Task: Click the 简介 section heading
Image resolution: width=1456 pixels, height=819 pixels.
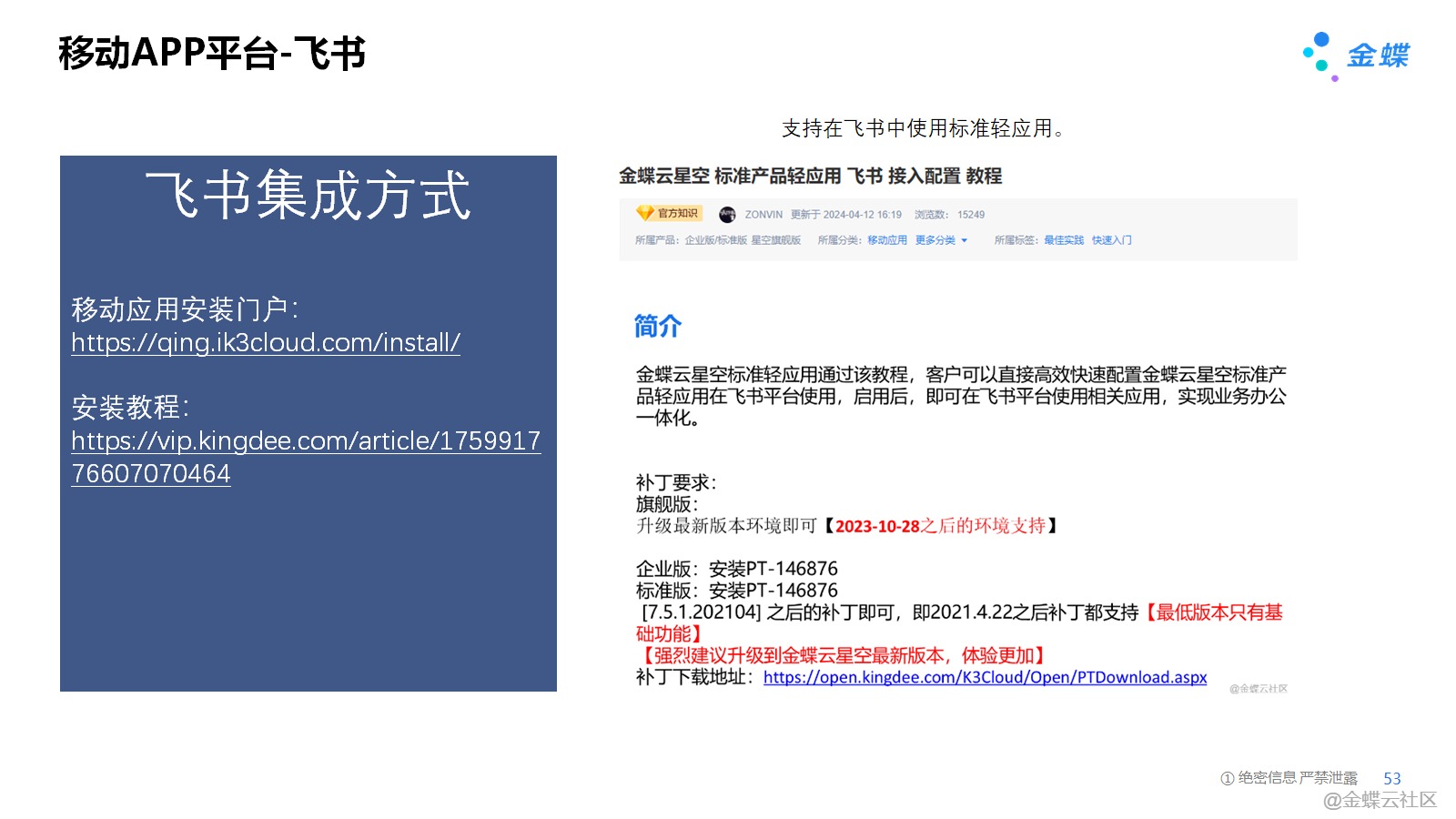Action: pos(657,326)
